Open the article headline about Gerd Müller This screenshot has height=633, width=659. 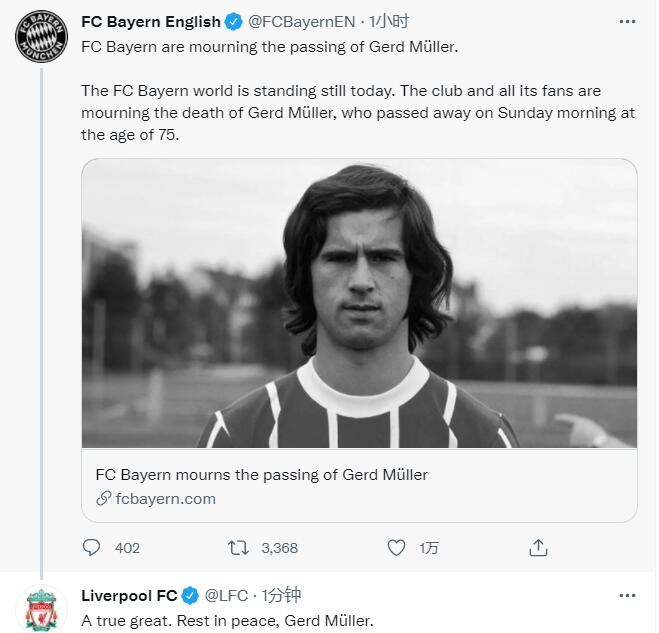(261, 475)
